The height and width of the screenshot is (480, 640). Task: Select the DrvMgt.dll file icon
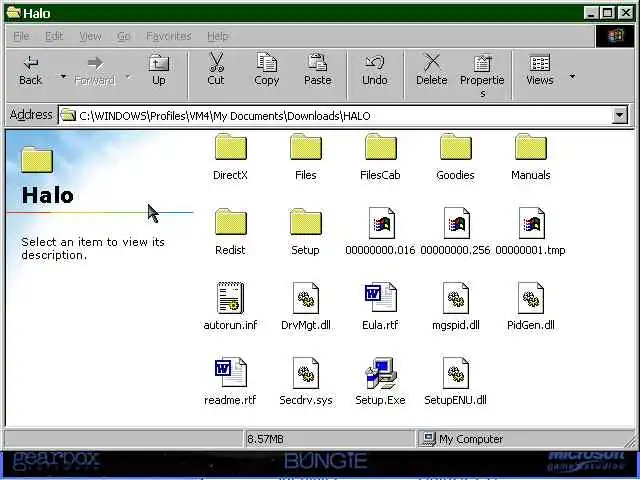(306, 298)
